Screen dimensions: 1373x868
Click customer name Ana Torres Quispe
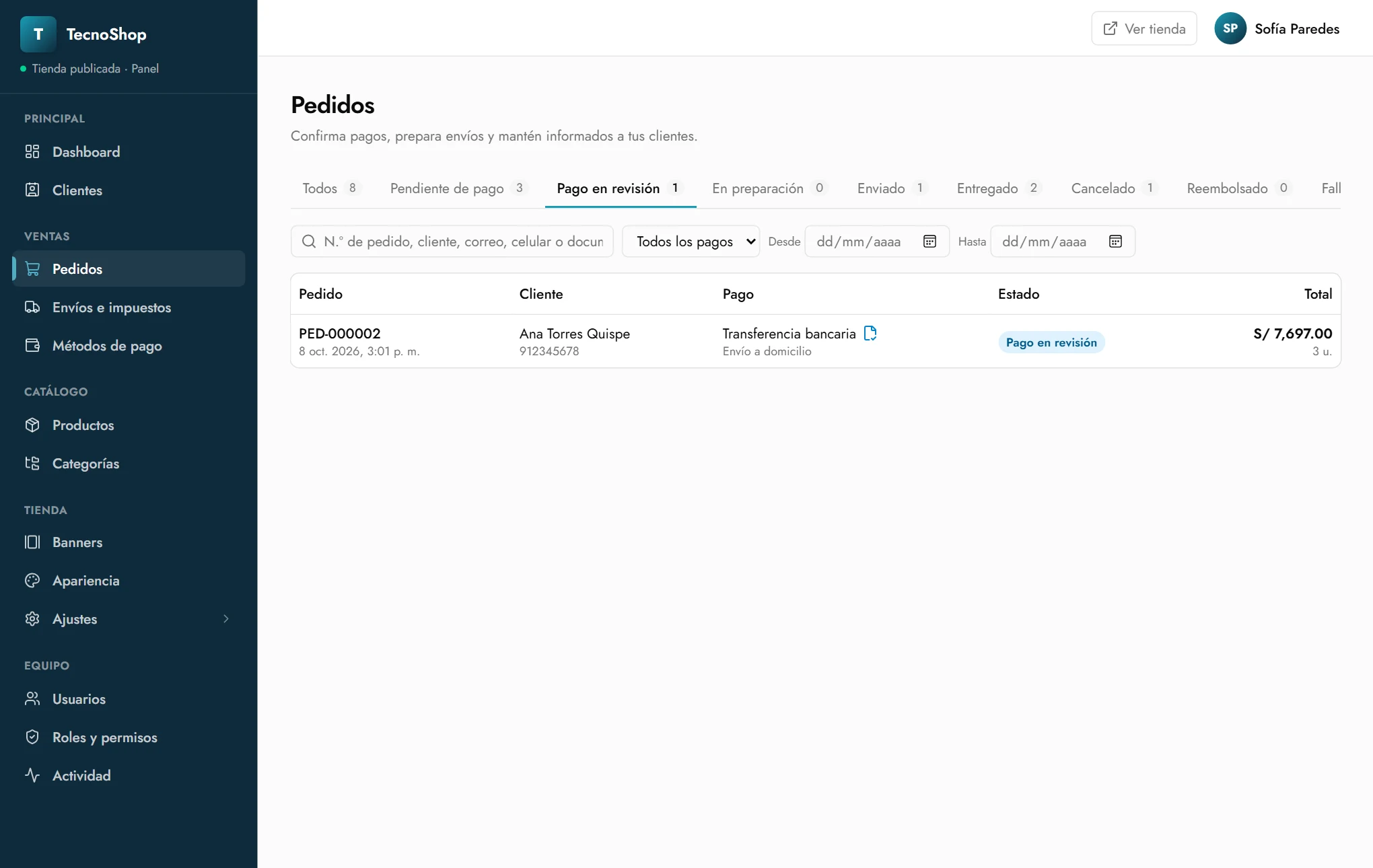pyautogui.click(x=575, y=333)
